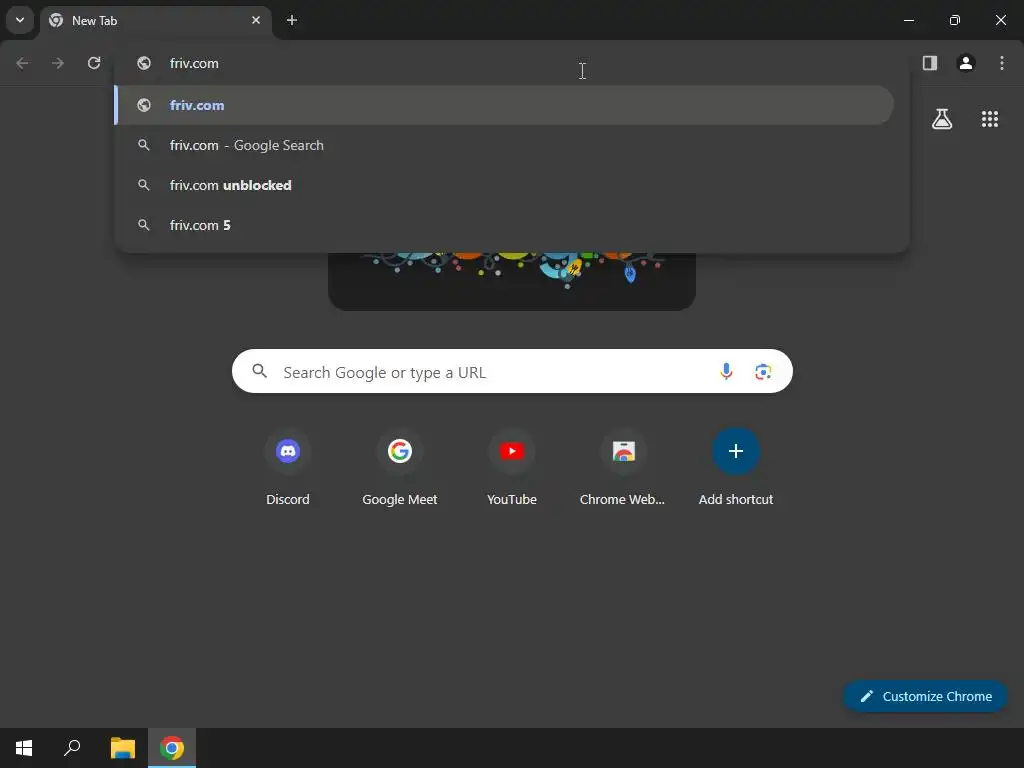This screenshot has width=1024, height=768.
Task: Select the New Tab tab
Action: pos(155,21)
